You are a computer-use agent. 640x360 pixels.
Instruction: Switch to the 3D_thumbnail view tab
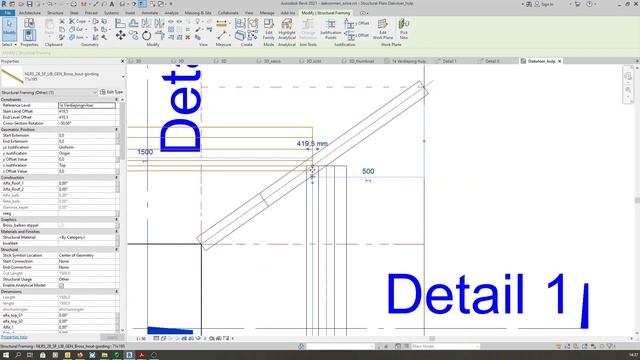click(361, 61)
